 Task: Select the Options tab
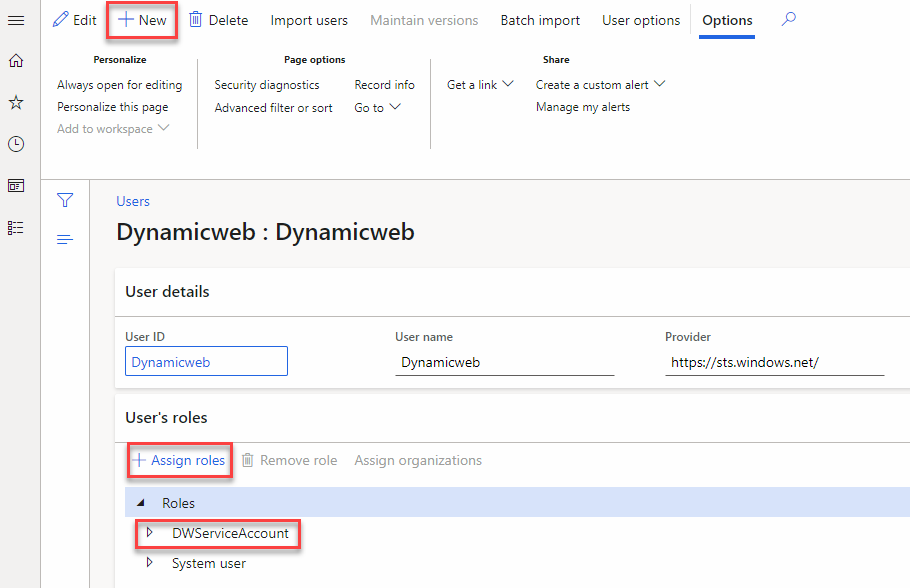click(x=727, y=20)
